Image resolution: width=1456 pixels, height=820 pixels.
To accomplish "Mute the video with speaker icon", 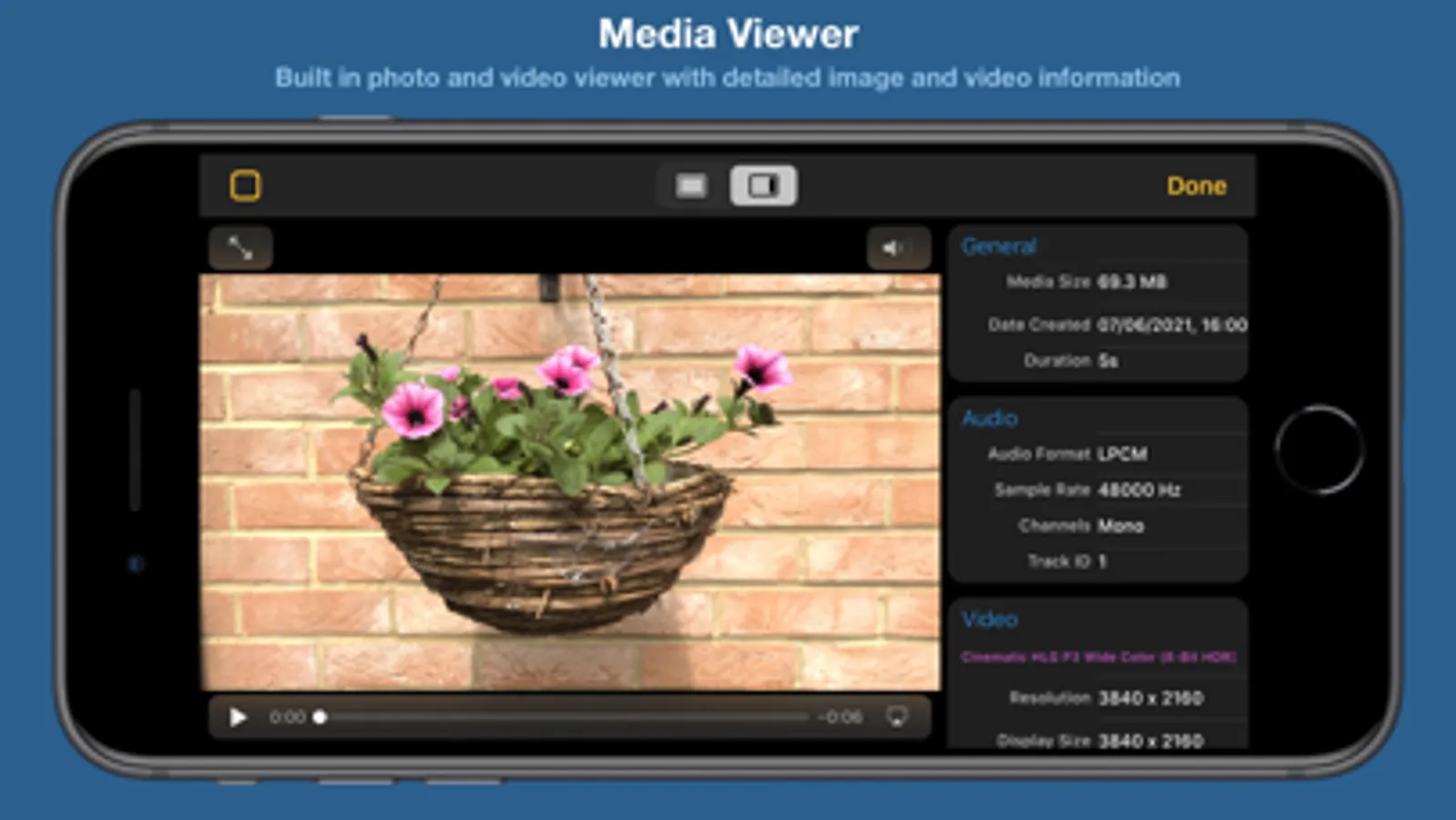I will pyautogui.click(x=898, y=248).
